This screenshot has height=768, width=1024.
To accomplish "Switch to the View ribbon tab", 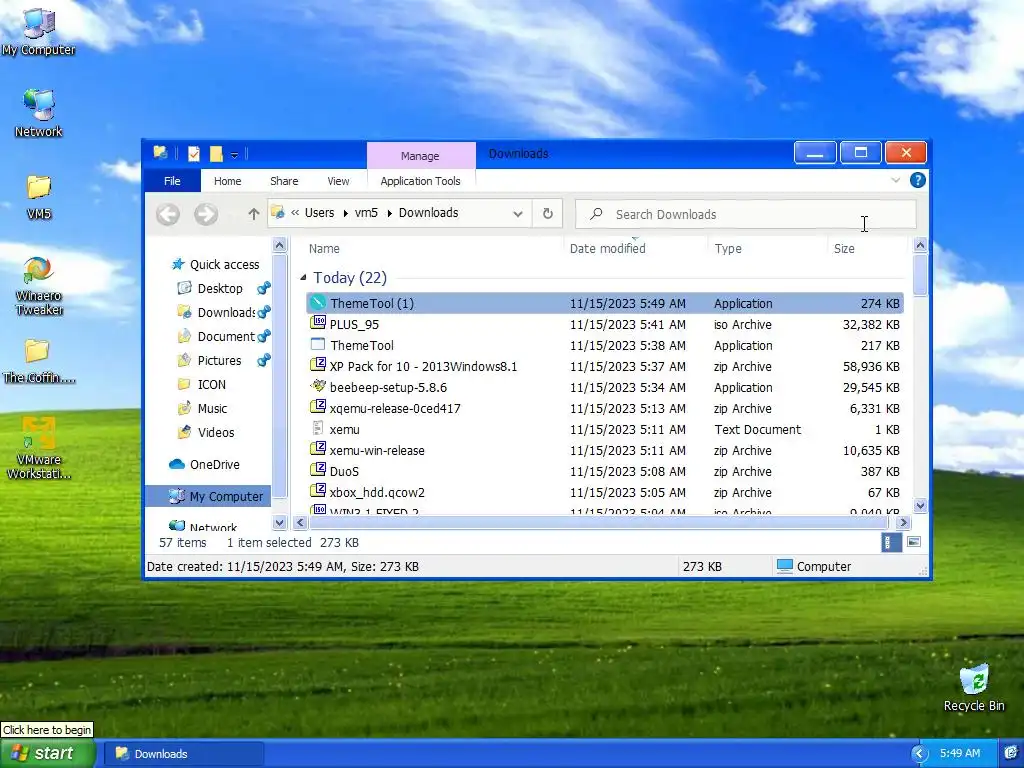I will click(x=338, y=181).
